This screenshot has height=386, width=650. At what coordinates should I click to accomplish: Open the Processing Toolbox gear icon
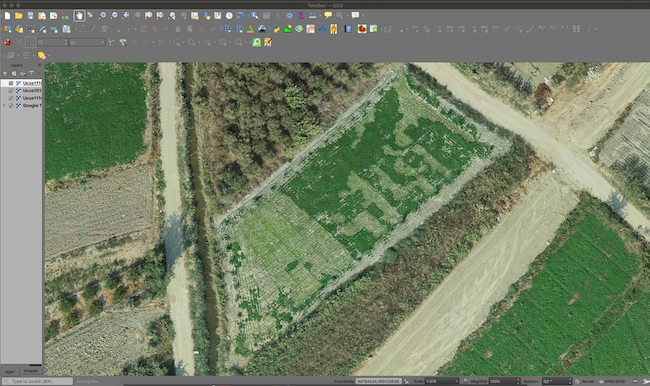click(x=289, y=16)
